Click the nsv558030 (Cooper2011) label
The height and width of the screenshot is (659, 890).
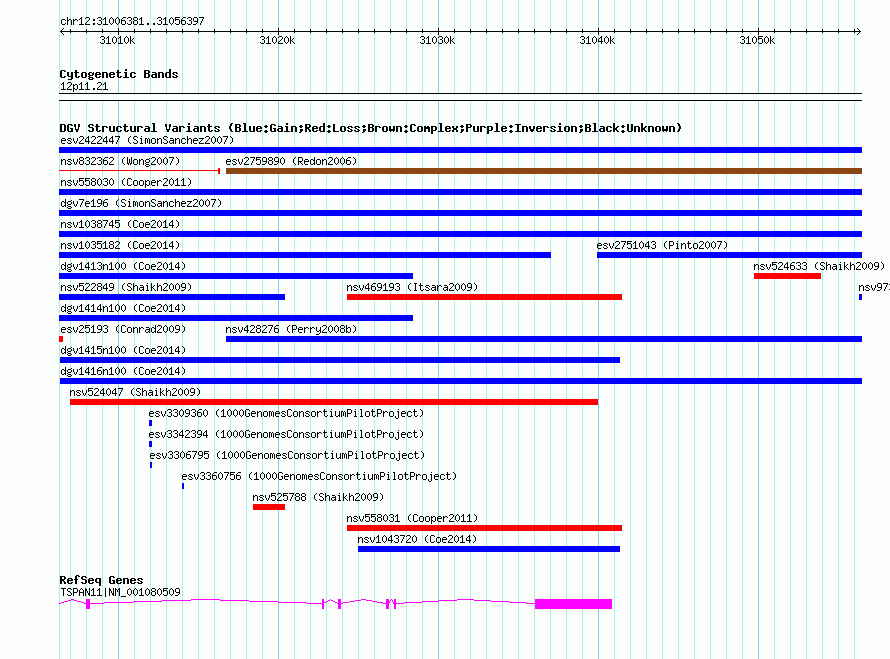coord(126,182)
